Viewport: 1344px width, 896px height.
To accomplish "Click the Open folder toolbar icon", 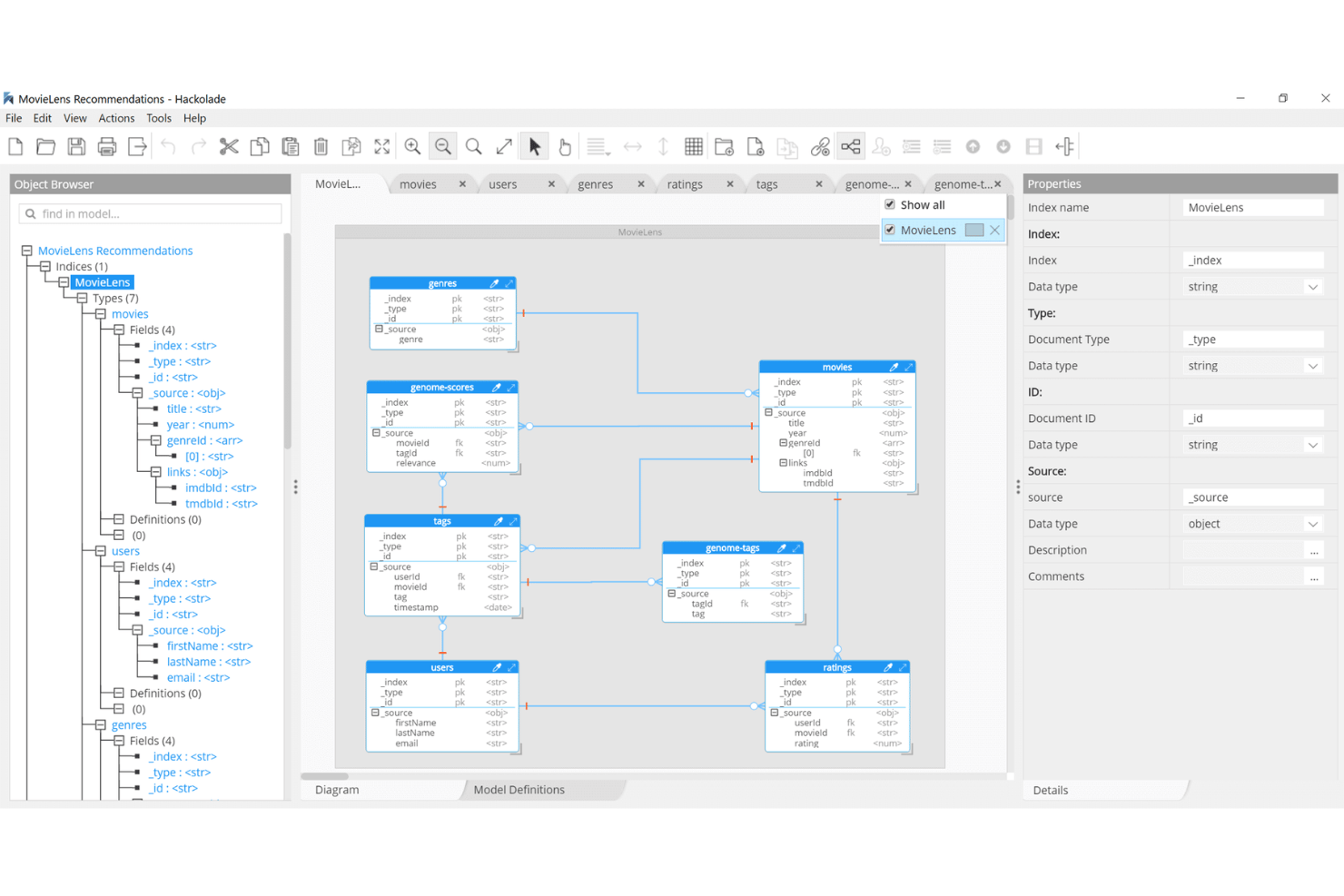I will [x=46, y=146].
